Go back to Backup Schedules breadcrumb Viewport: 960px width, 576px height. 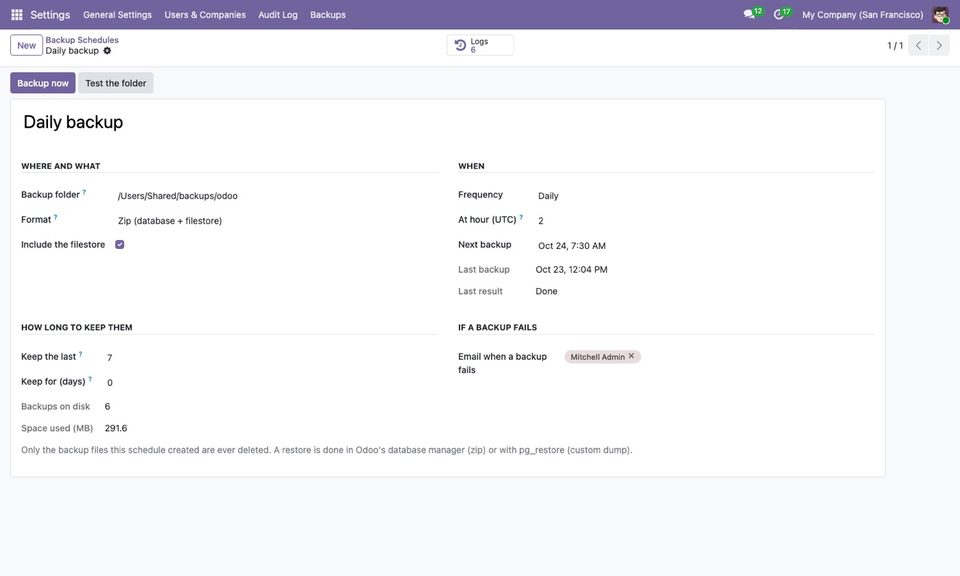tap(82, 40)
